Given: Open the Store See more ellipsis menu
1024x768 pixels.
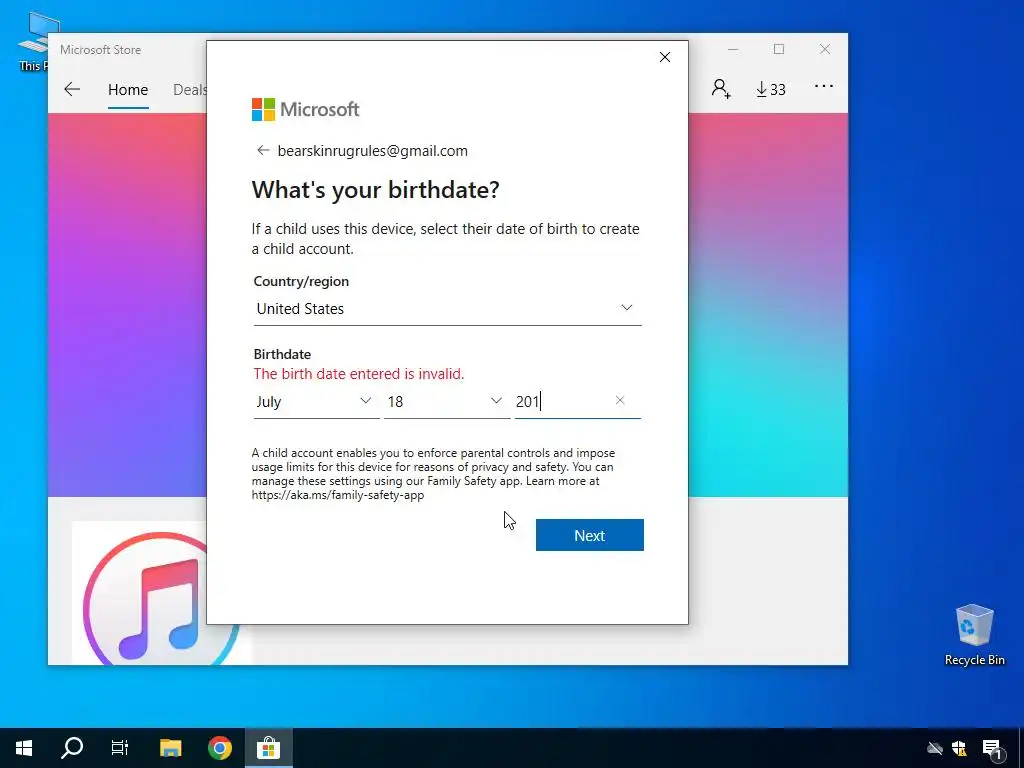Looking at the screenshot, I should coord(824,86).
